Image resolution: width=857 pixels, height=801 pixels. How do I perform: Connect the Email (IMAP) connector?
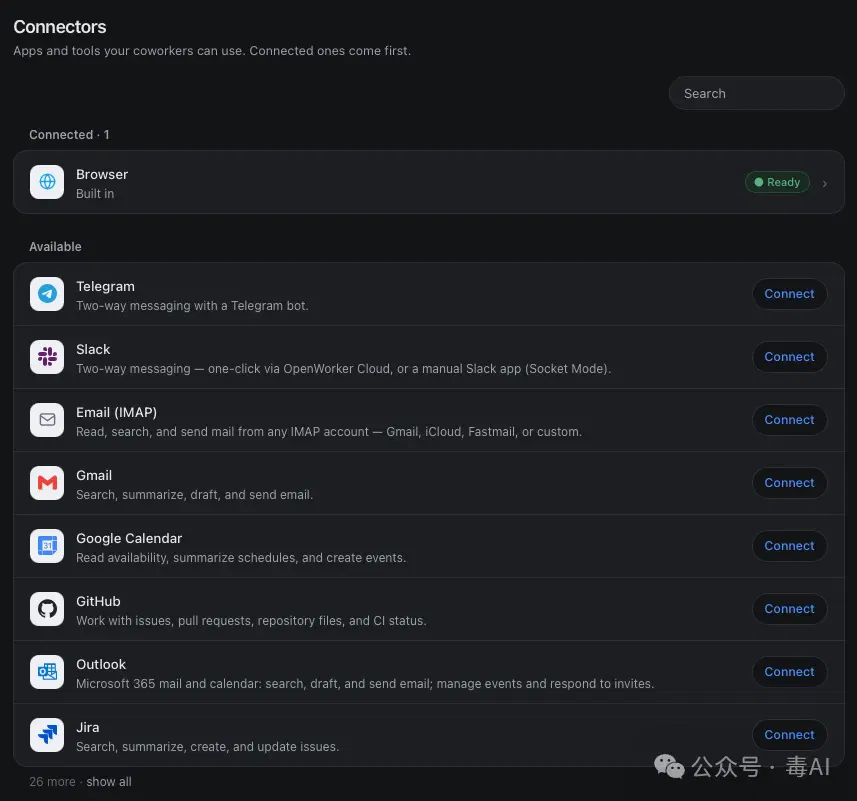(789, 420)
